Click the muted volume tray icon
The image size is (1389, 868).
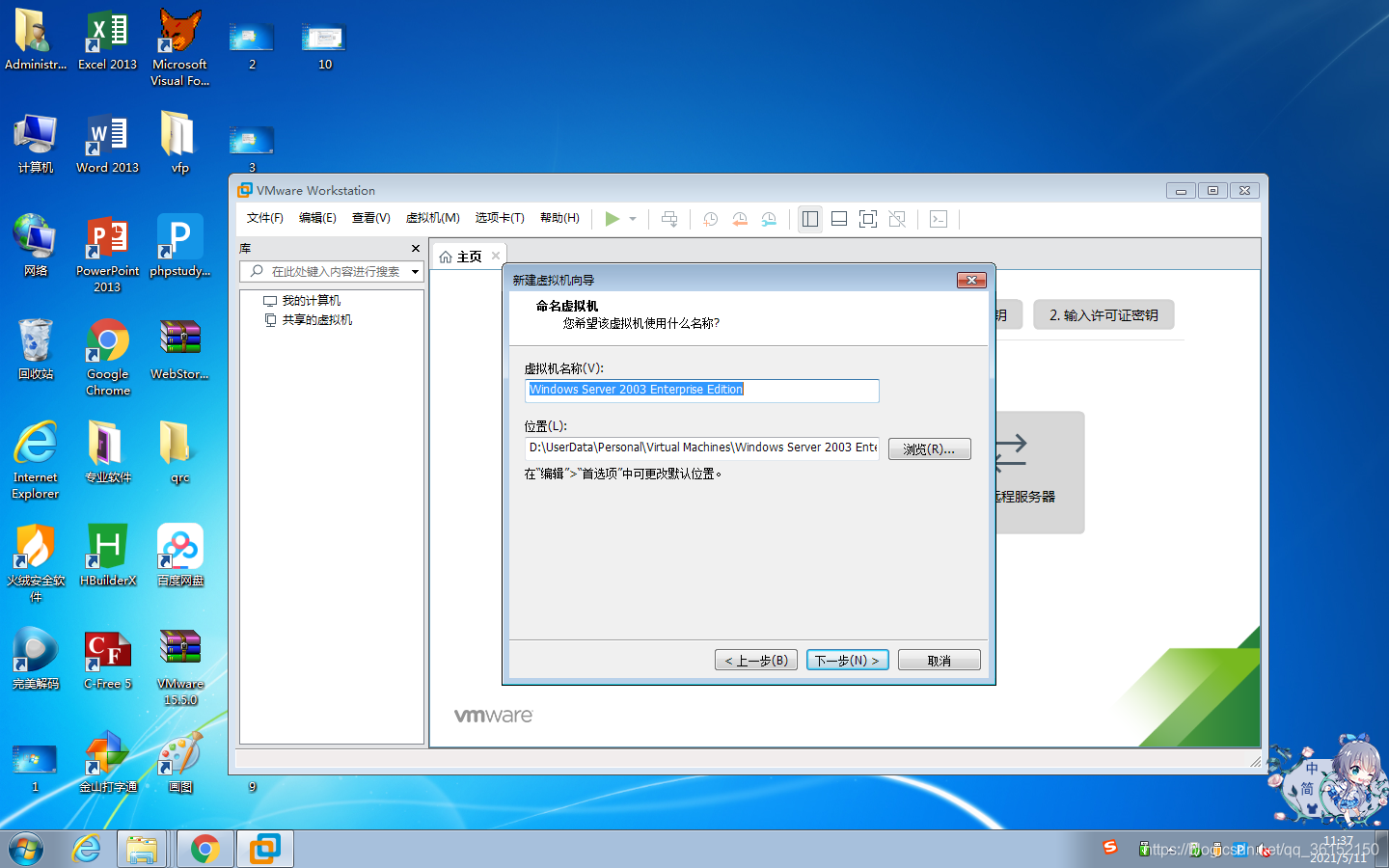point(1266,850)
